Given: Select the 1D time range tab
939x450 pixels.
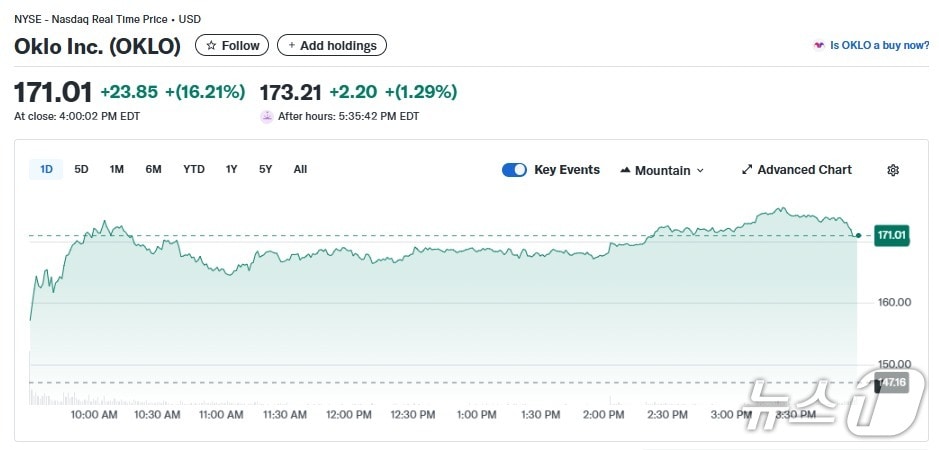Looking at the screenshot, I should (46, 169).
